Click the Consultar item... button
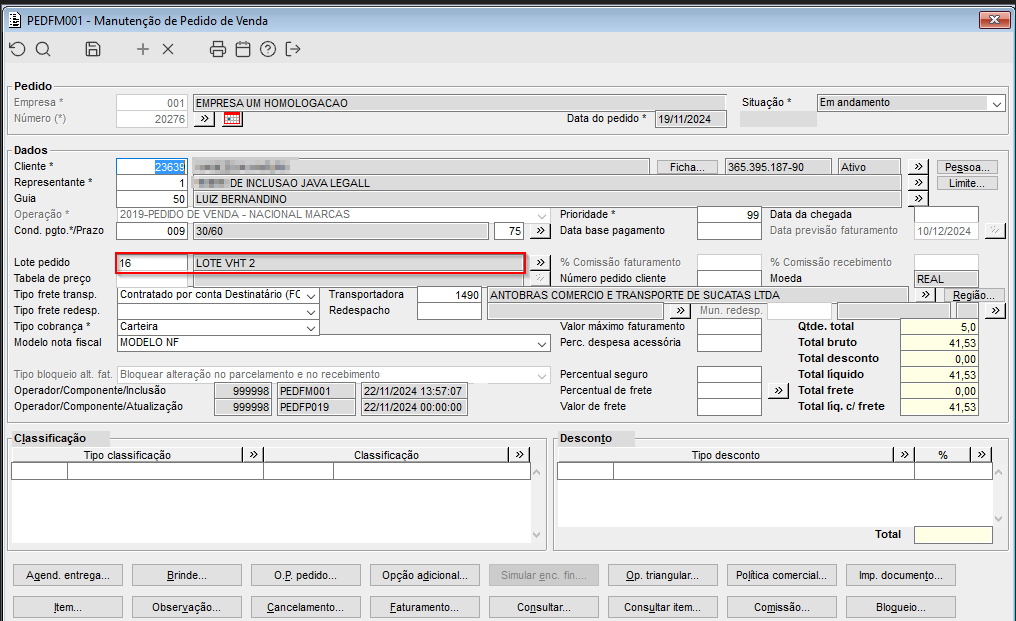 pyautogui.click(x=663, y=607)
